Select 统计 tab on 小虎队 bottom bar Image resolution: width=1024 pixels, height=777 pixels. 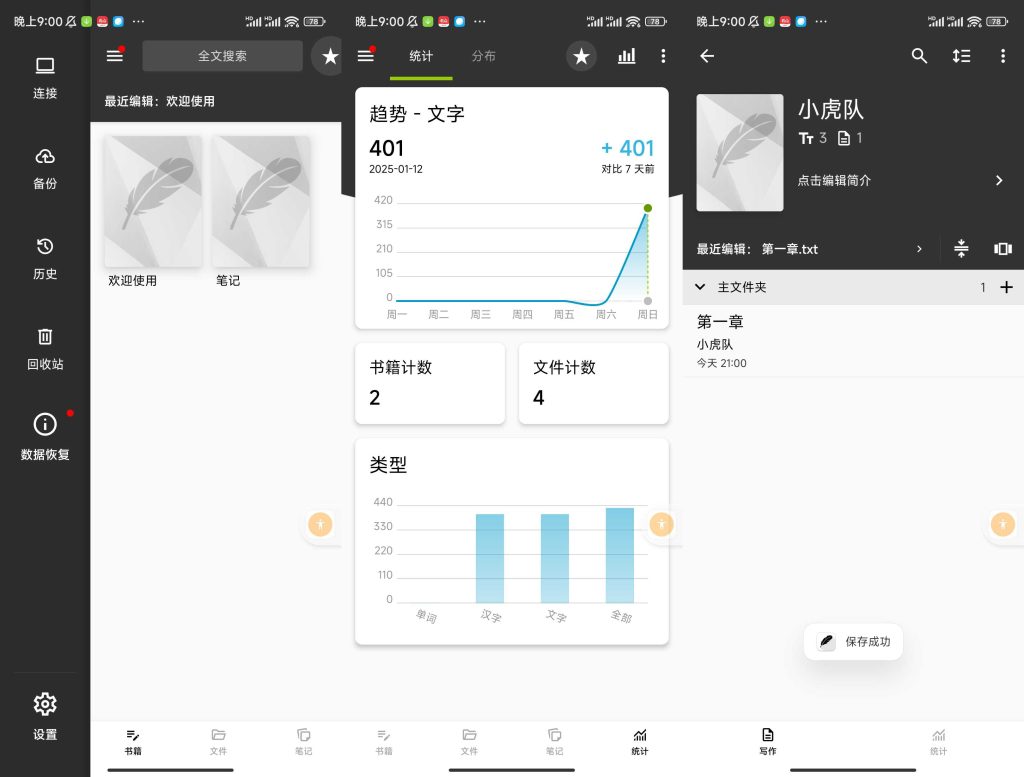click(x=938, y=742)
